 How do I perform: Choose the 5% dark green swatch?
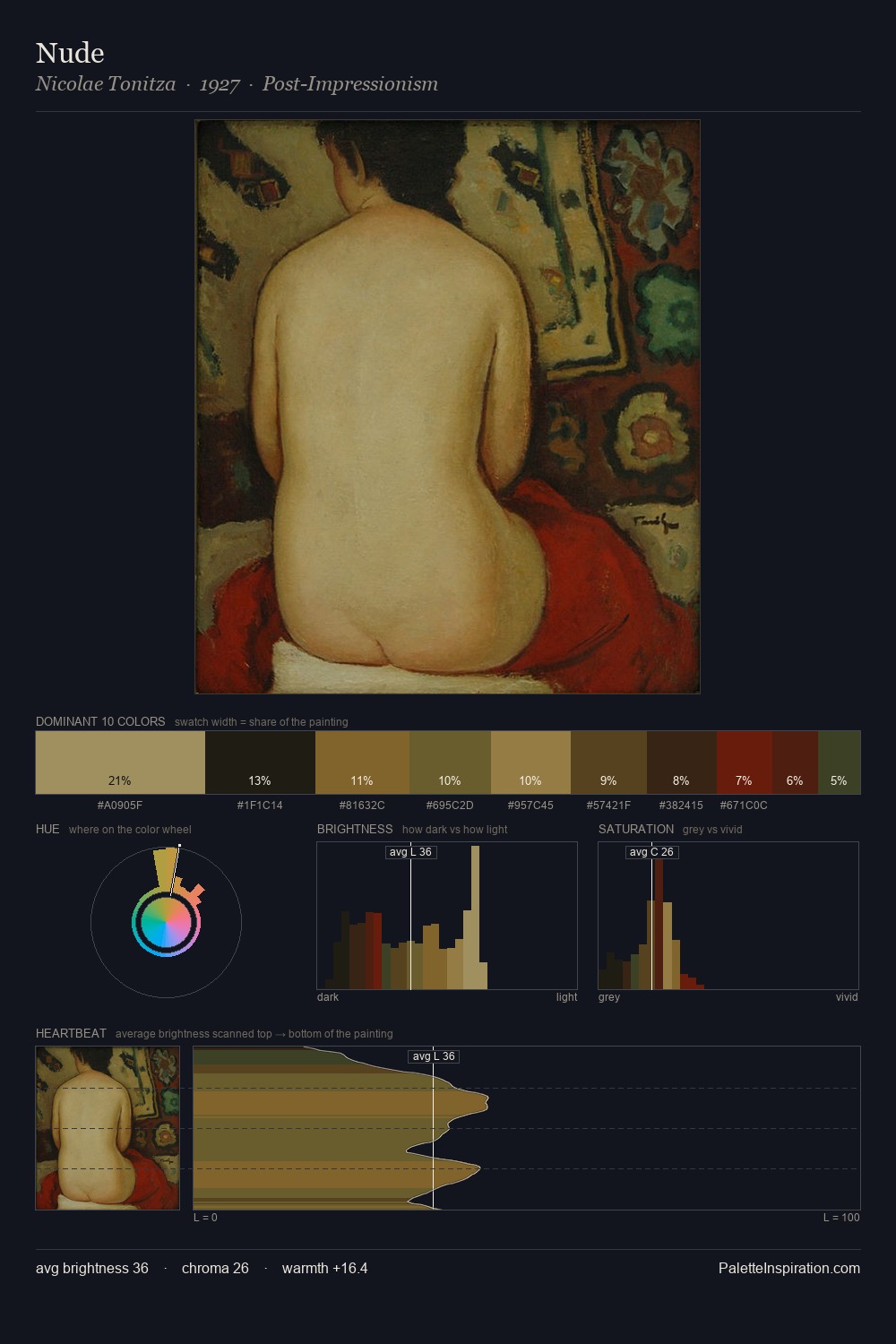coord(839,762)
